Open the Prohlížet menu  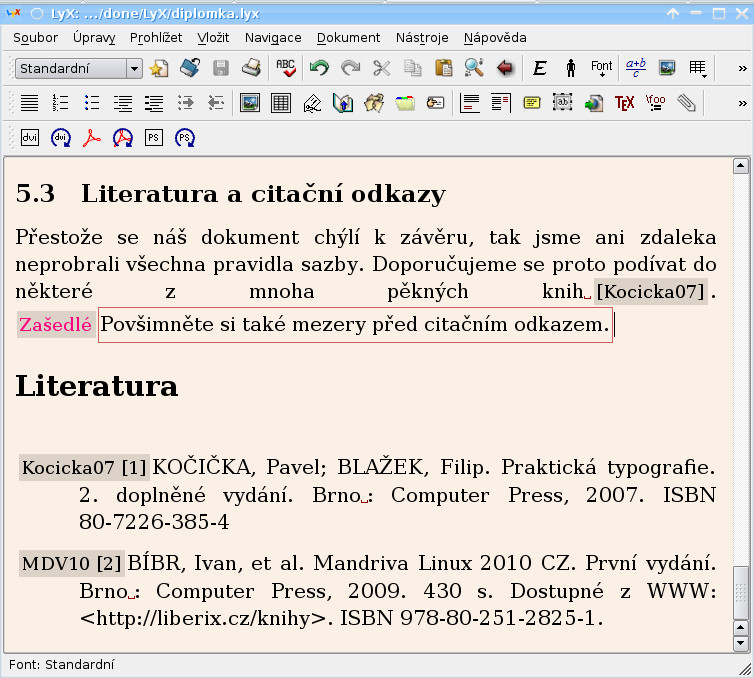tap(156, 38)
